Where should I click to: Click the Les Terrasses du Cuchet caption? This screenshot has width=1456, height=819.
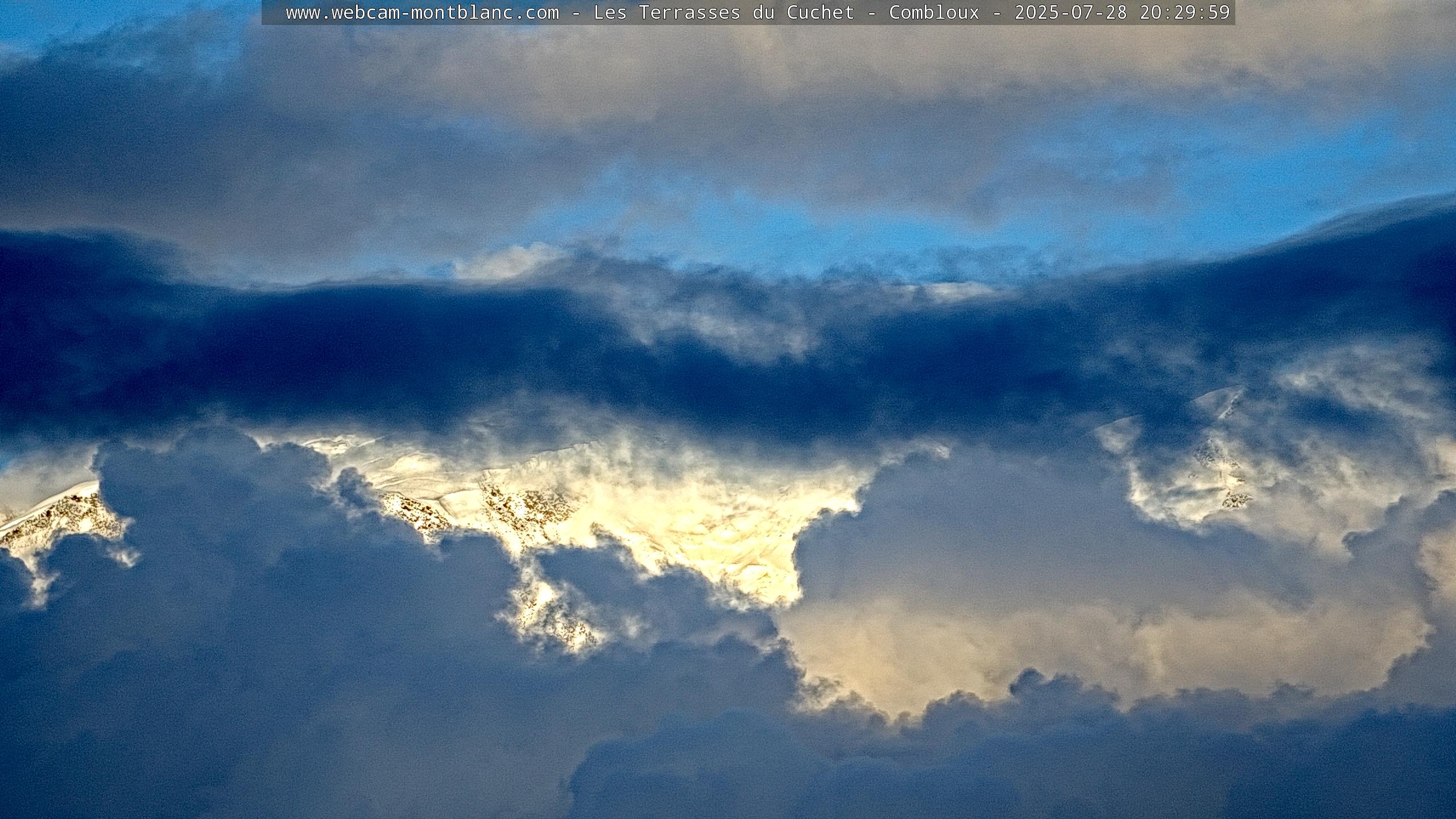(x=724, y=13)
